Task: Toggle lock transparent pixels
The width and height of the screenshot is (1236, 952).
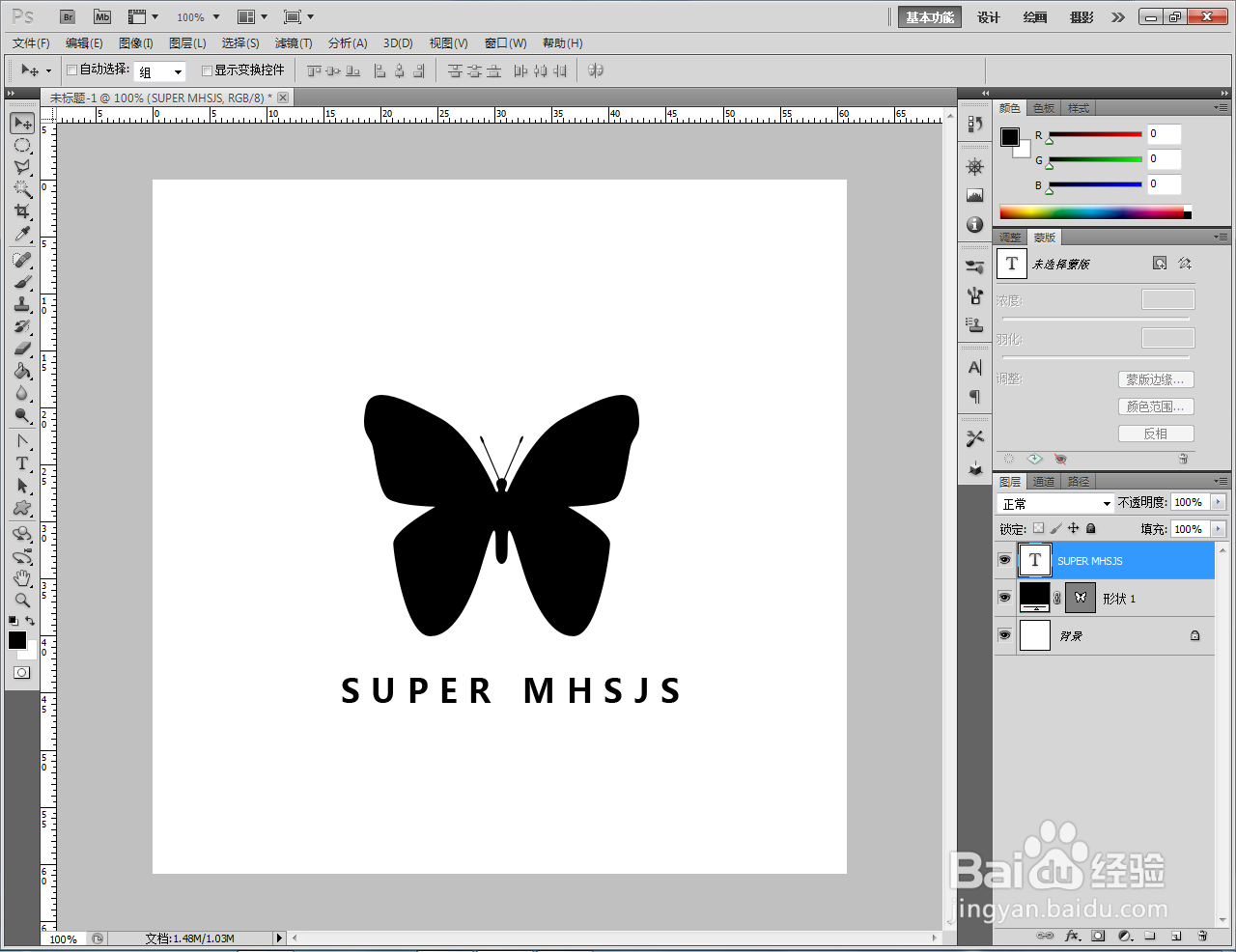Action: pos(1038,528)
